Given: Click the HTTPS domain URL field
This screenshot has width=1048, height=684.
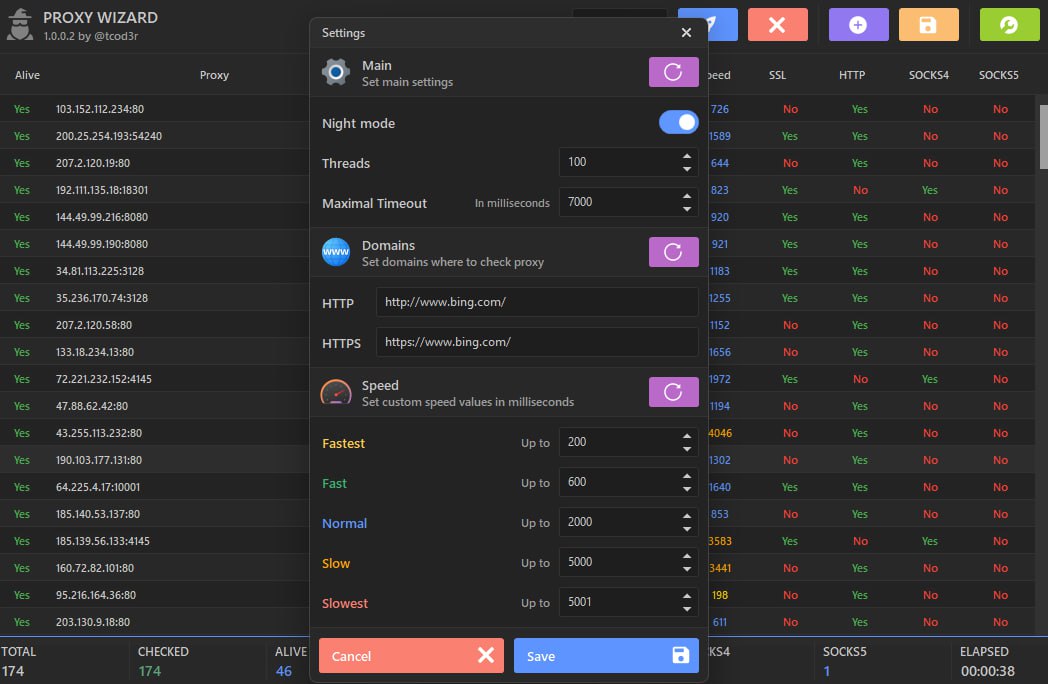Looking at the screenshot, I should coord(537,342).
